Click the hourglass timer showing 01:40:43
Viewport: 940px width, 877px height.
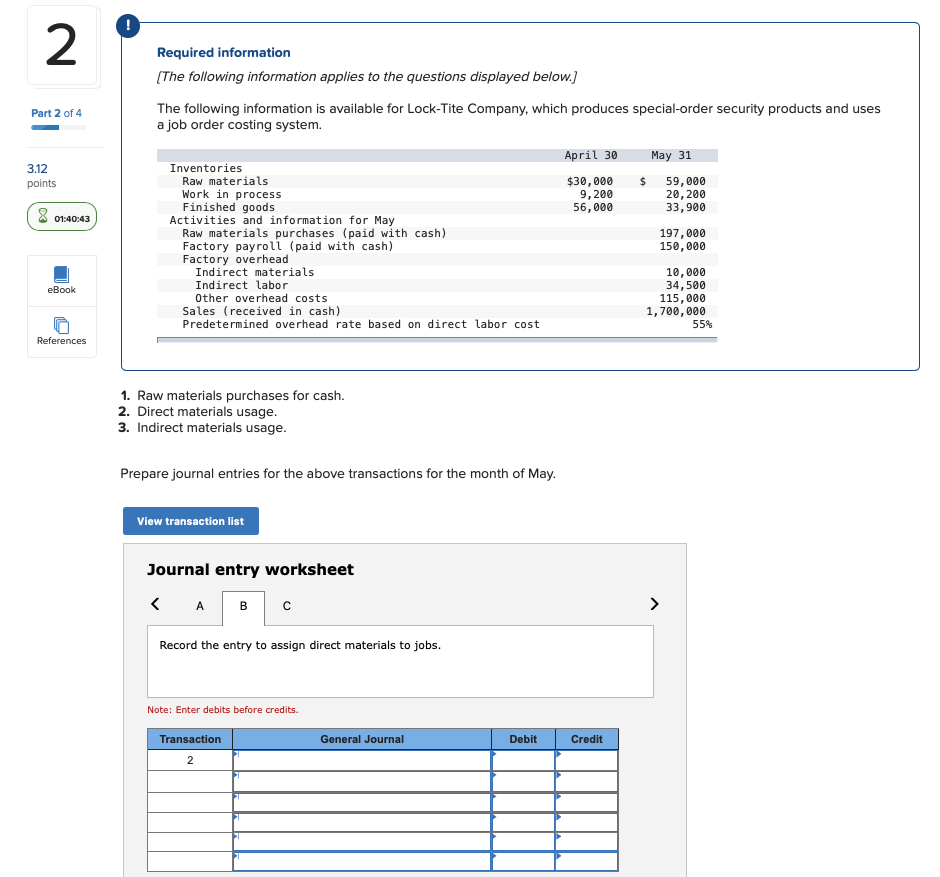pos(61,216)
